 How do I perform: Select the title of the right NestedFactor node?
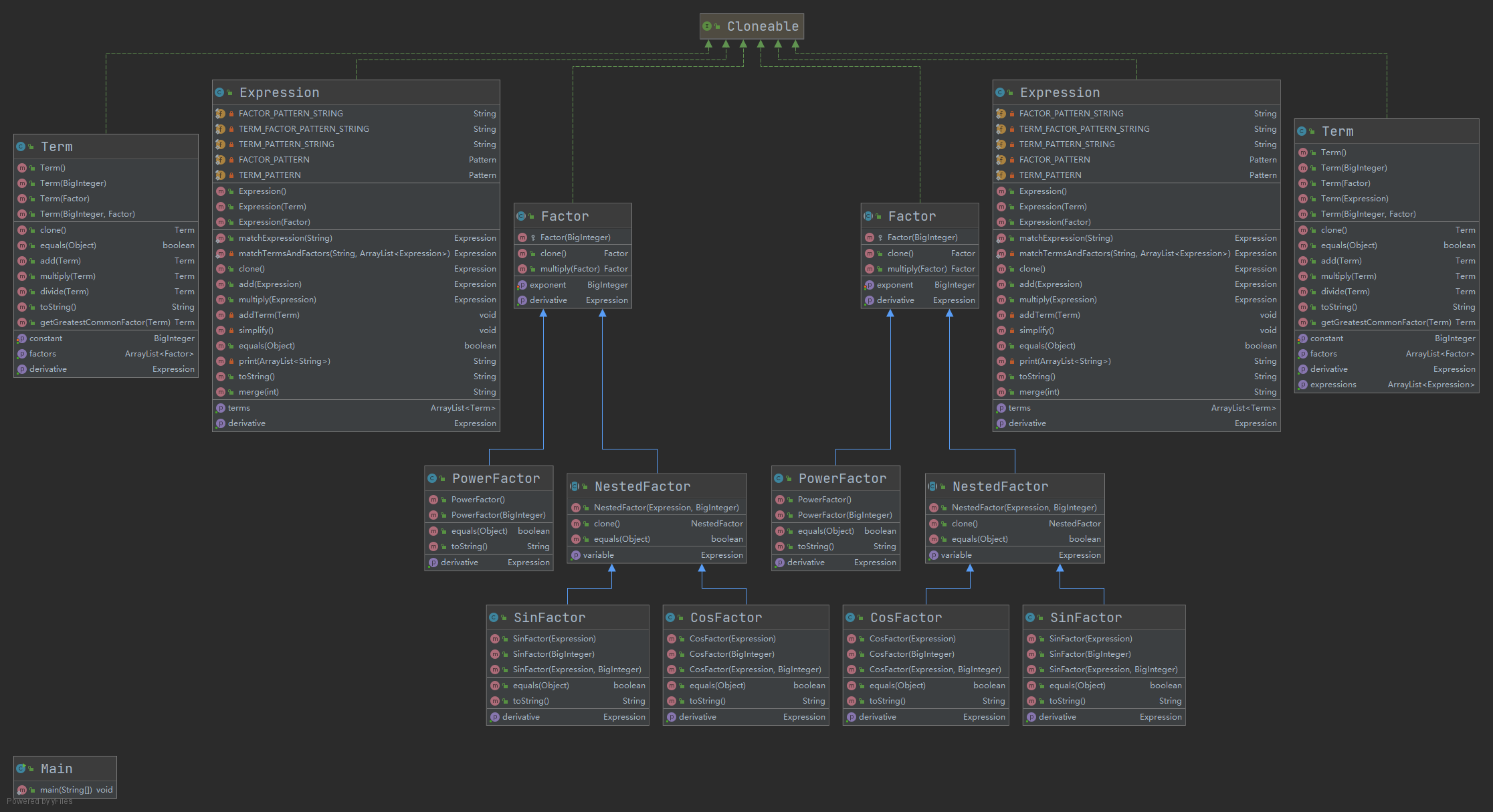coord(1001,486)
